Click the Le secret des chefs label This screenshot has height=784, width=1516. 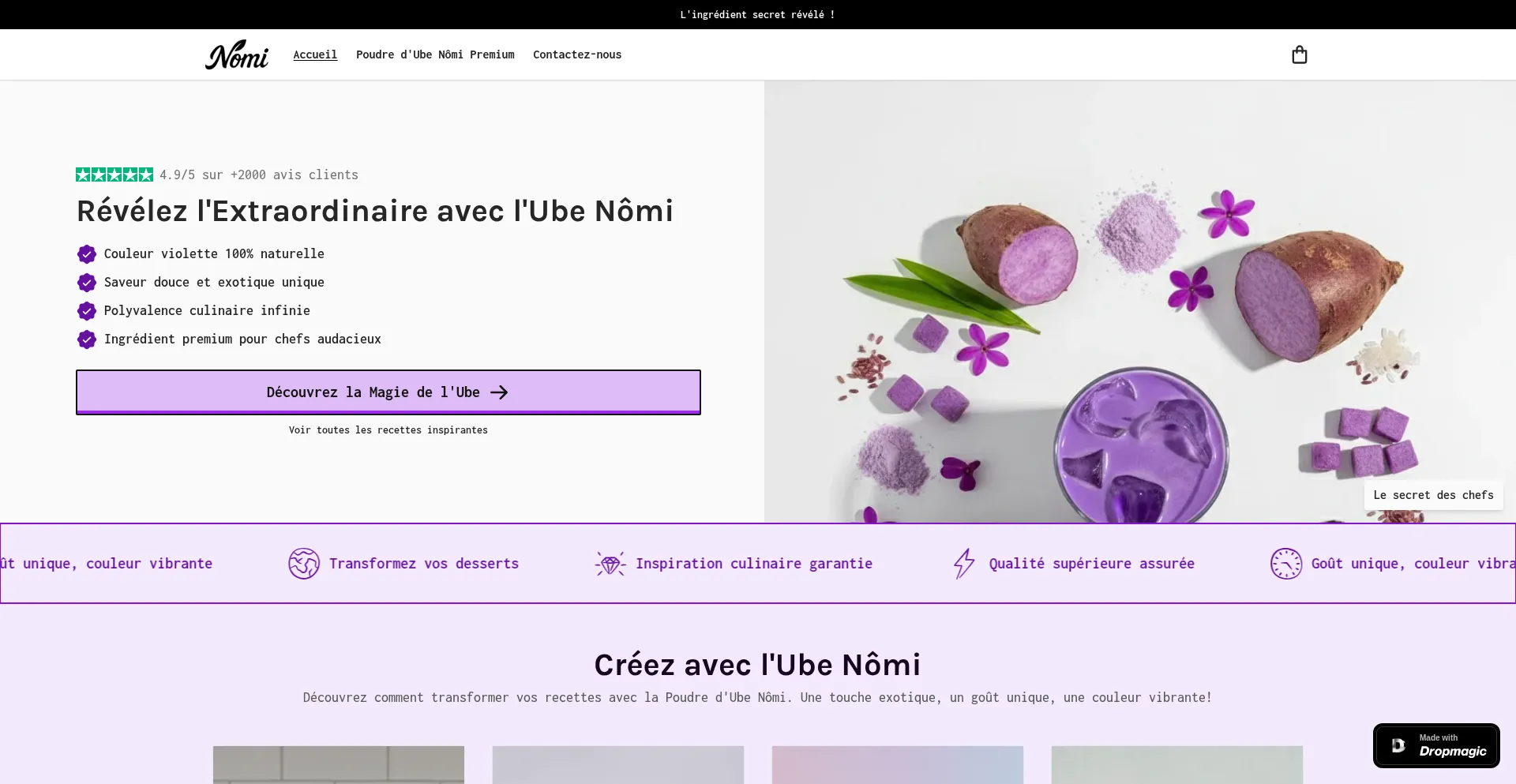1433,495
